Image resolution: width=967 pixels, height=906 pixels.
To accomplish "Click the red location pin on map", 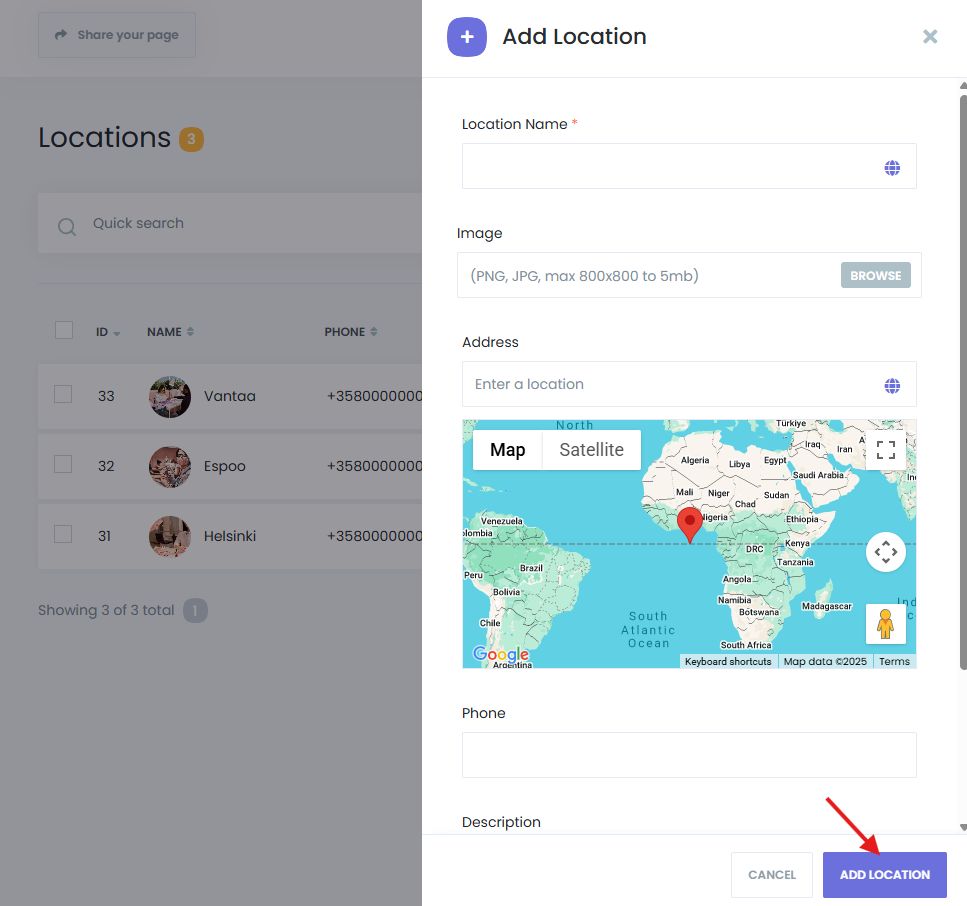I will point(689,524).
